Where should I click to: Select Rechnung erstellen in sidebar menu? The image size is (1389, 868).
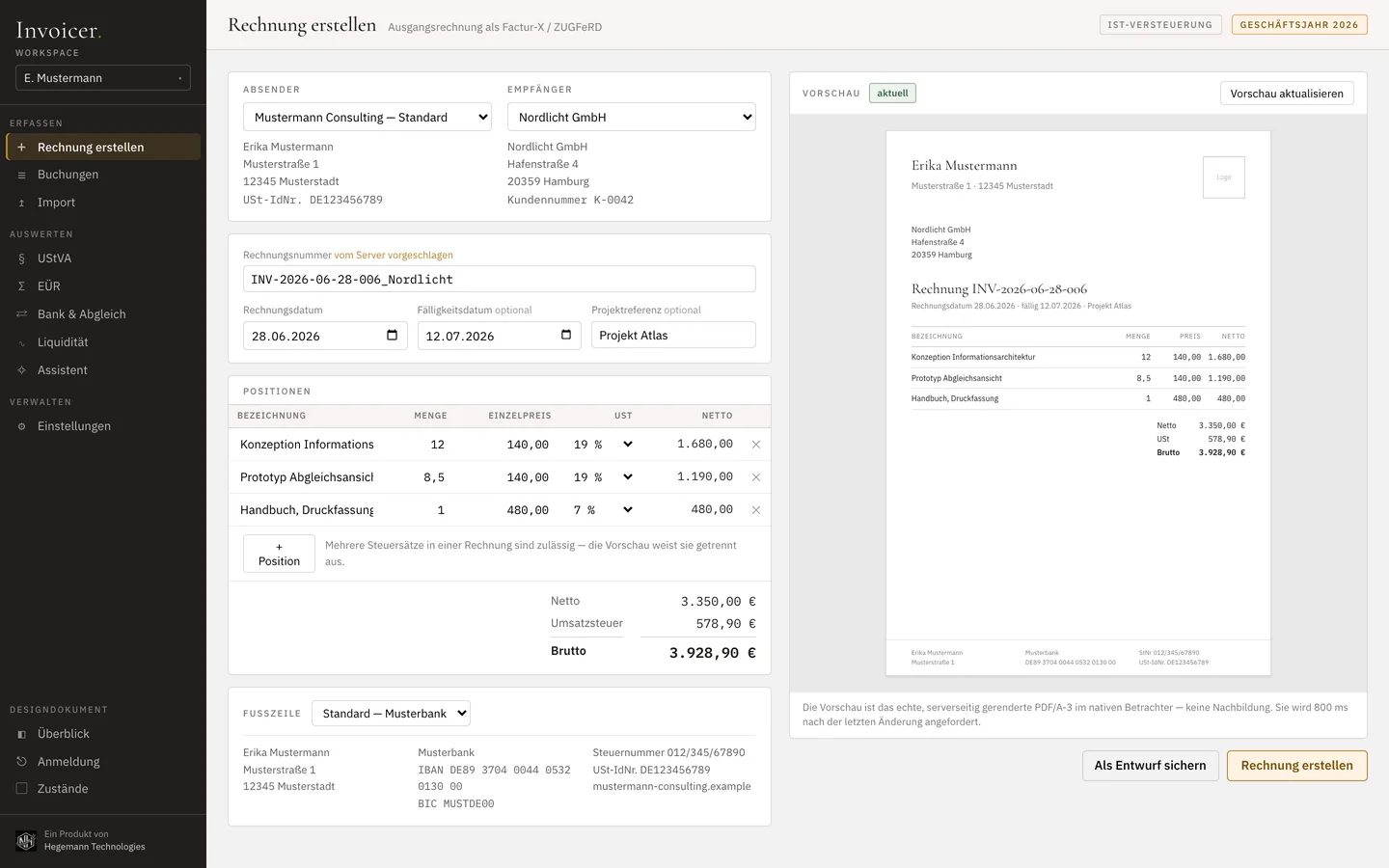[x=103, y=147]
